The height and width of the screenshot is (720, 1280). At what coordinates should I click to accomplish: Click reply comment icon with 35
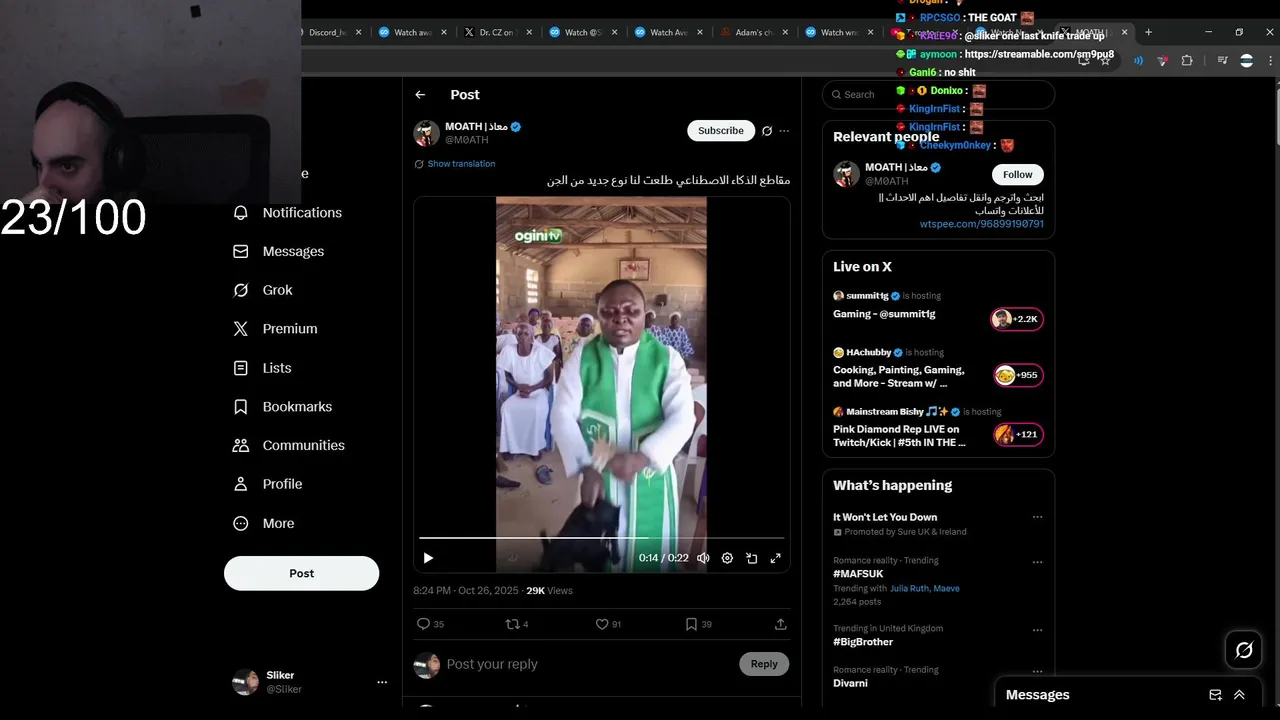coord(430,624)
